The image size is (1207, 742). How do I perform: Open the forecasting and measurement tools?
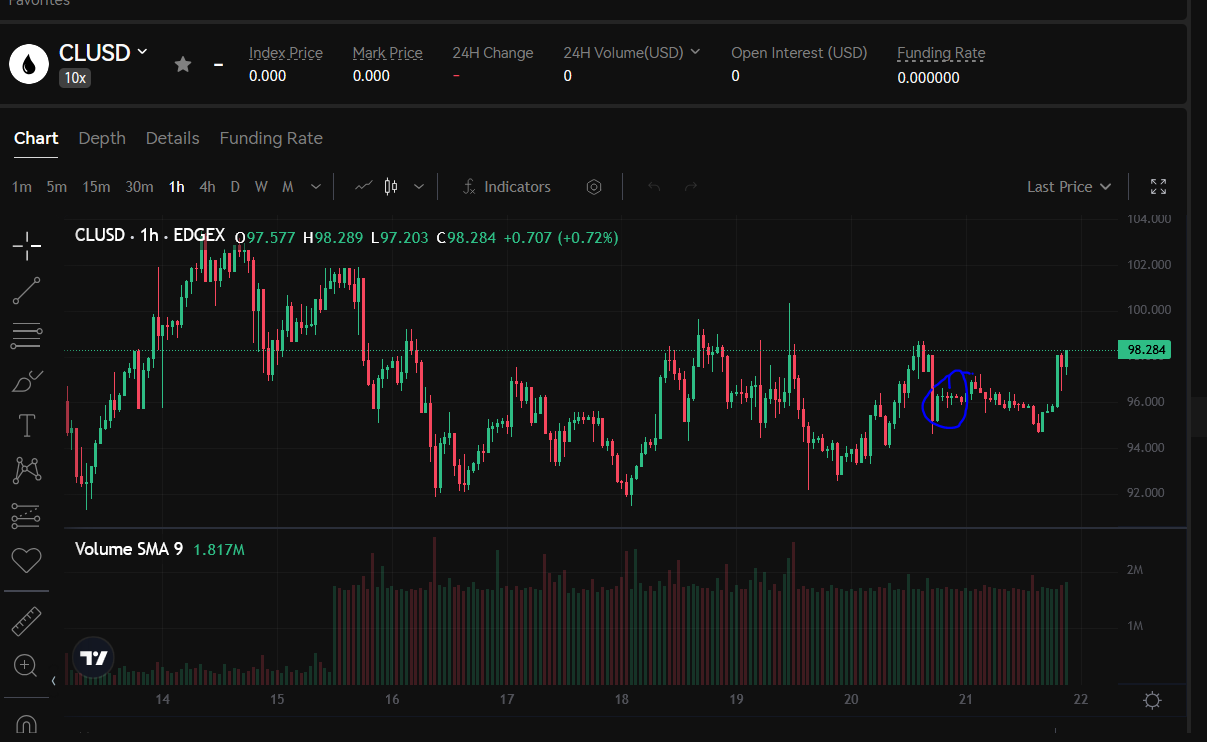[26, 516]
